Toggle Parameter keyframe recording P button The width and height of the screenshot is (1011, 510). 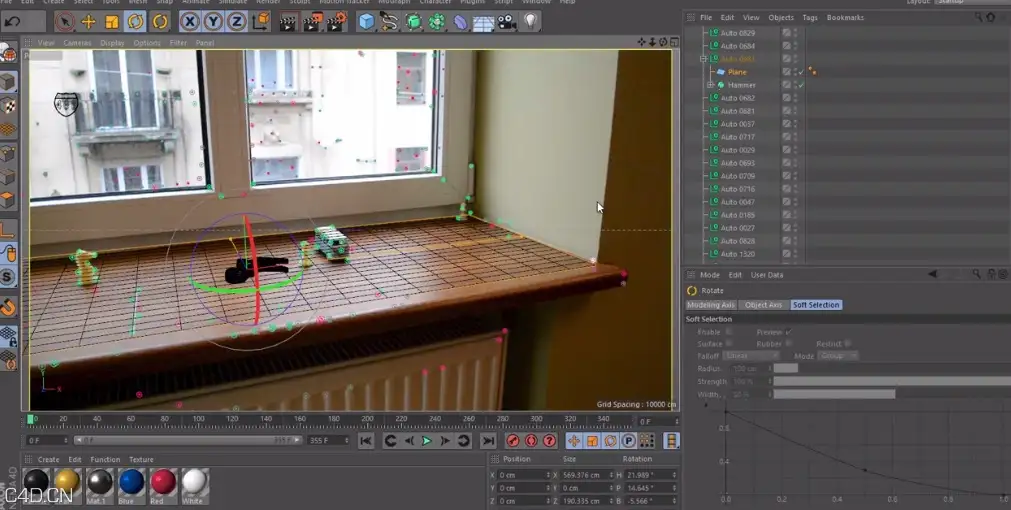[x=628, y=441]
